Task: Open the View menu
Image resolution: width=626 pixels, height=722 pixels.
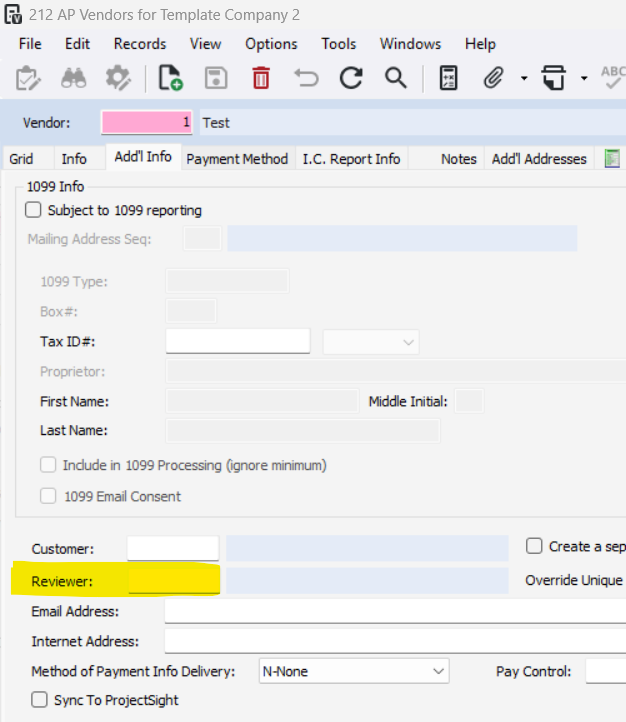Action: tap(205, 44)
